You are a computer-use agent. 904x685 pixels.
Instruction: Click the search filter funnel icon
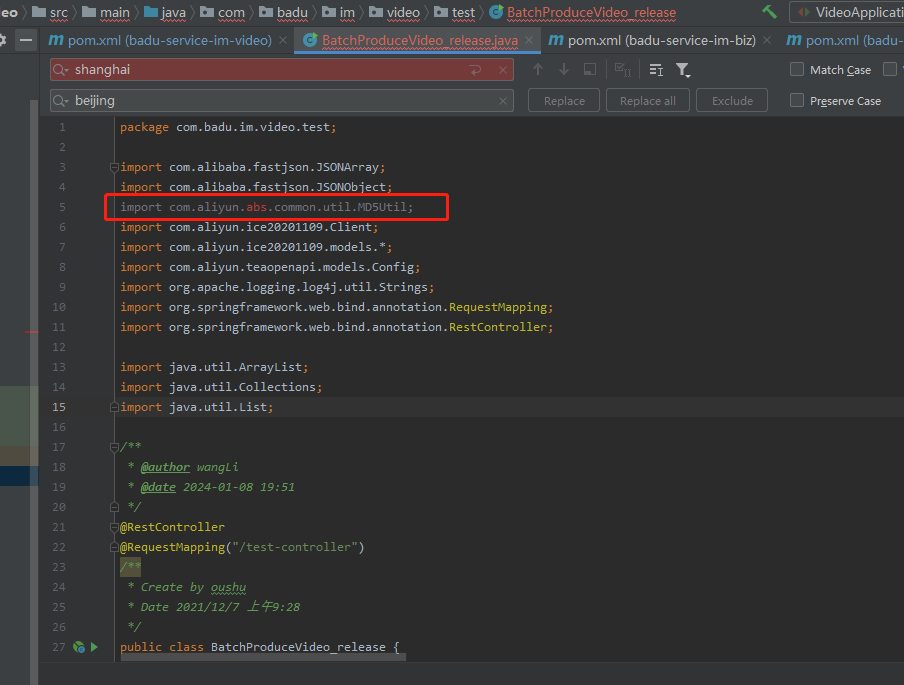[x=683, y=69]
